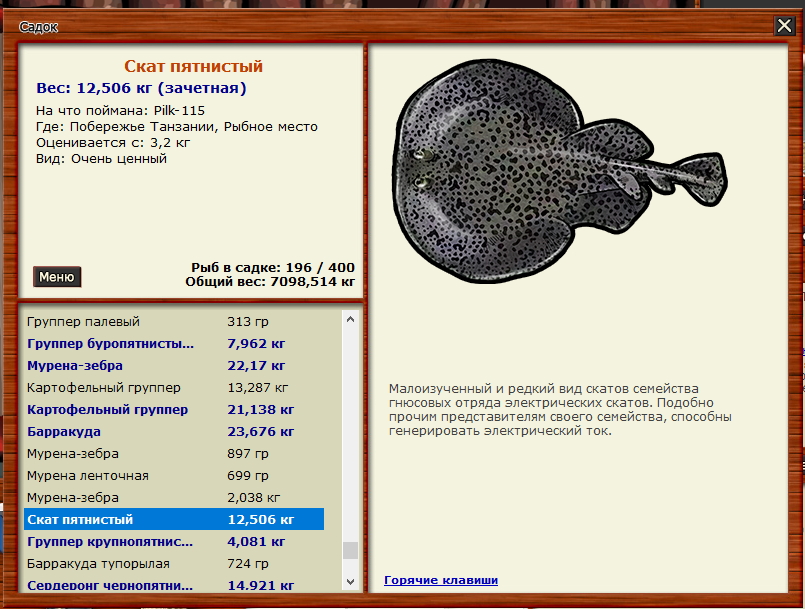Select the Барракуда 23,676 кг row

[174, 432]
